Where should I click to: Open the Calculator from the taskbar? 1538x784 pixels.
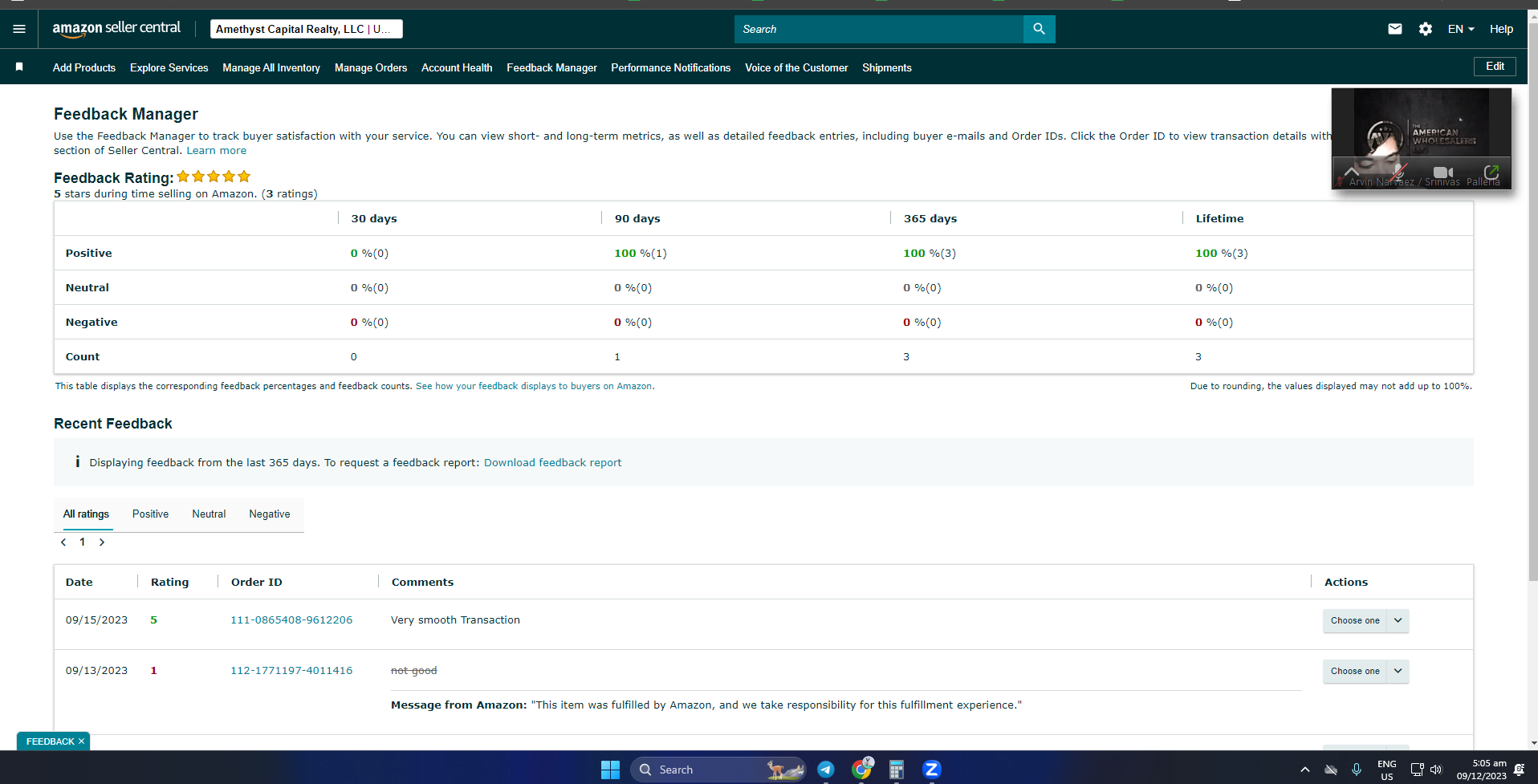[x=897, y=770]
